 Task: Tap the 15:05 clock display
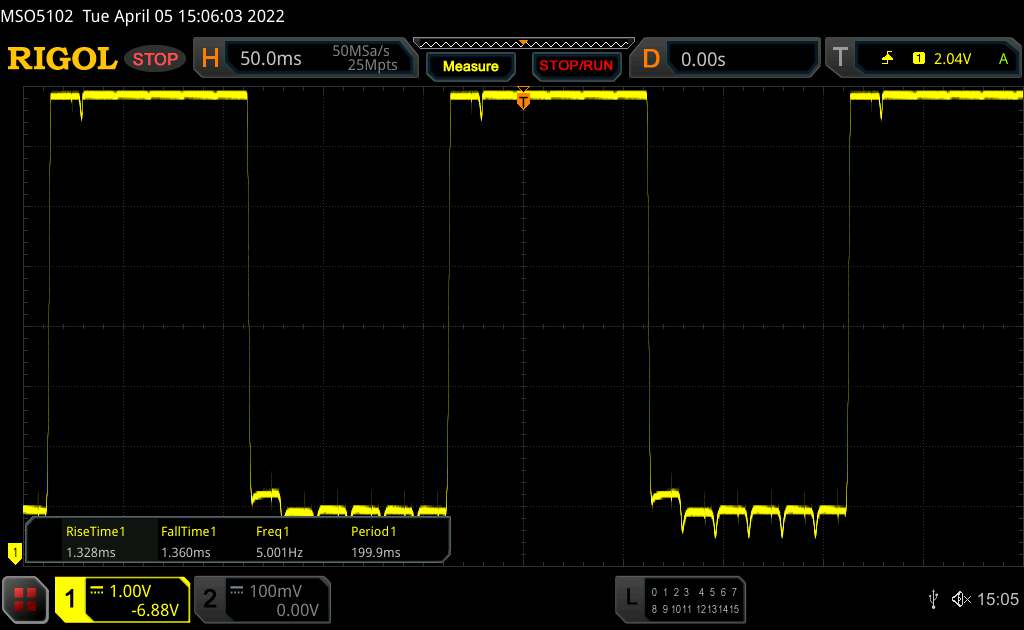coord(997,599)
